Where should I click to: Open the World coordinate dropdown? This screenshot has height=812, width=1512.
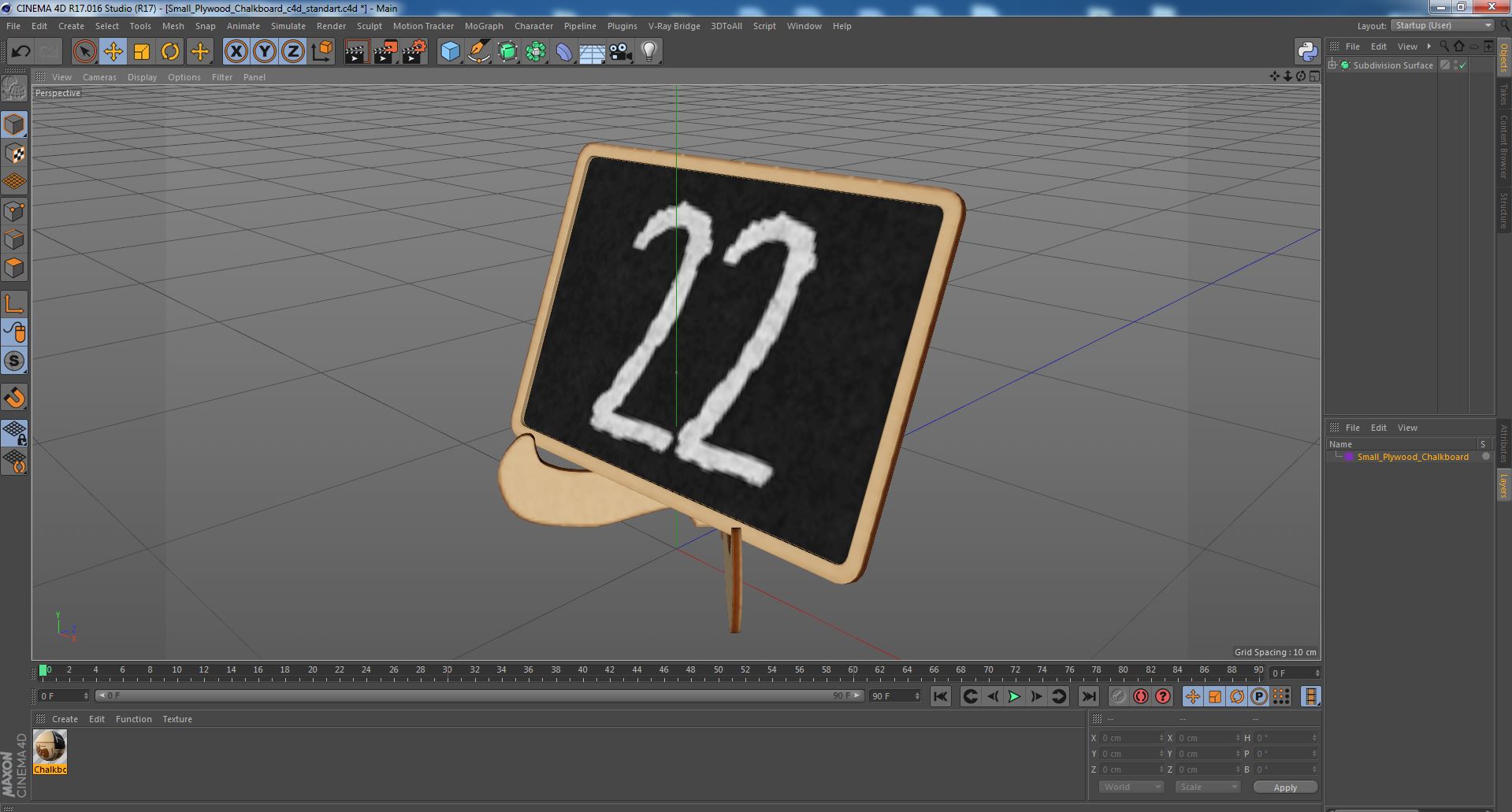[1131, 787]
